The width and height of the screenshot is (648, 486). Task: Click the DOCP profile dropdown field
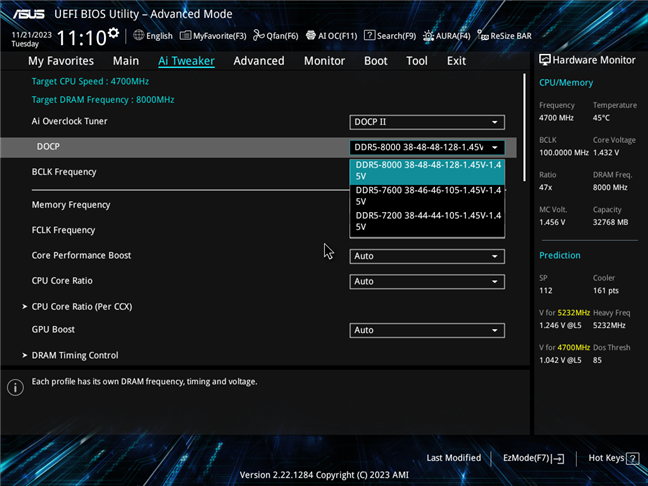(x=427, y=147)
